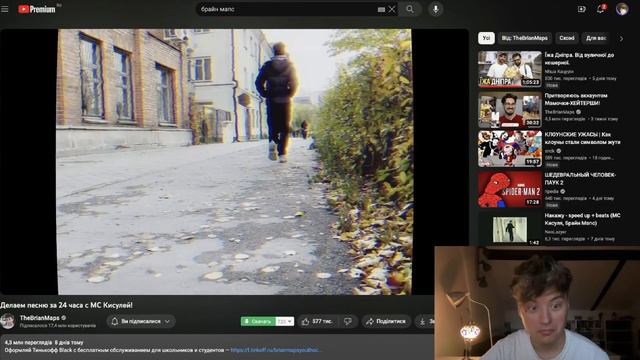The image size is (640, 360).
Task: Click the 30:22 duration badge
Action: coord(533,122)
